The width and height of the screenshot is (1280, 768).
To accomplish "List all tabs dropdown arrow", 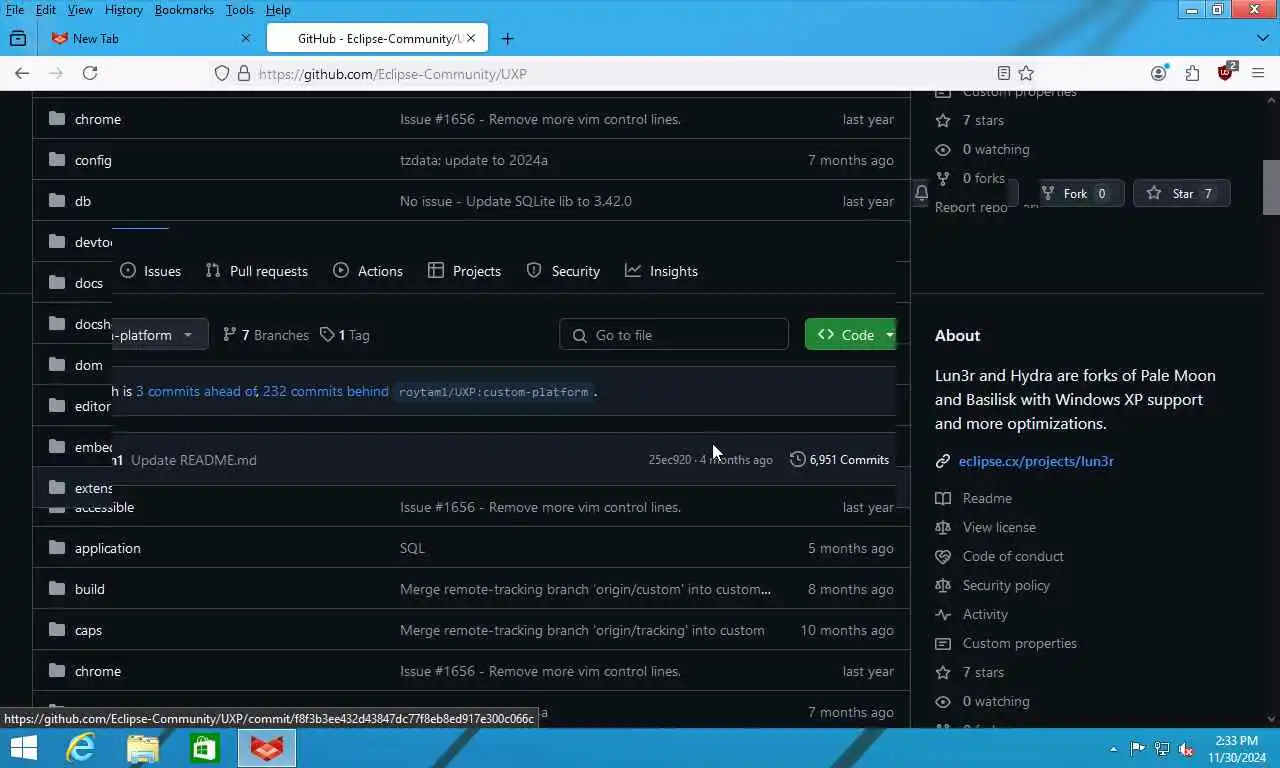I will 1262,38.
